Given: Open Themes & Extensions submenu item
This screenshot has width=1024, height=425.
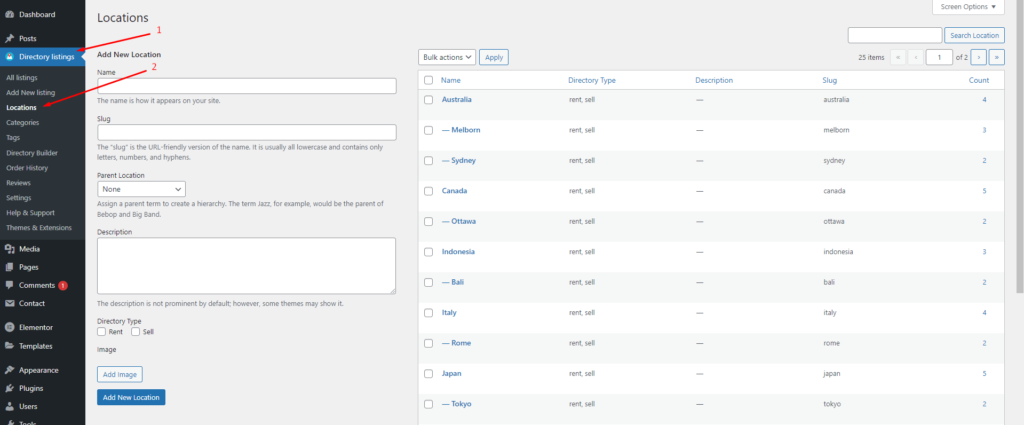Looking at the screenshot, I should click(39, 228).
